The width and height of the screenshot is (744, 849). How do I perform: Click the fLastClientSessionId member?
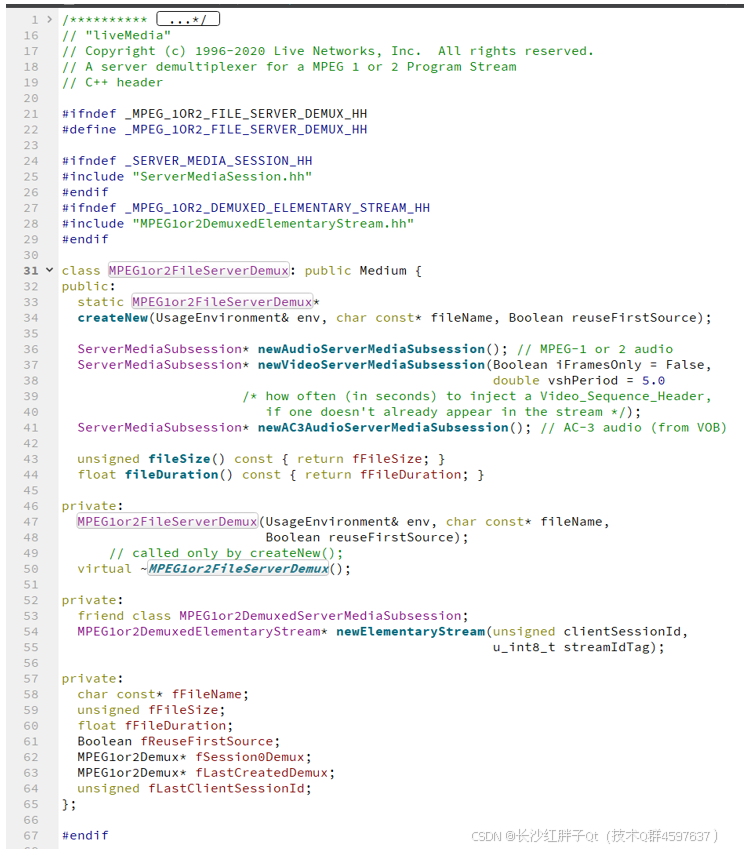coord(226,789)
